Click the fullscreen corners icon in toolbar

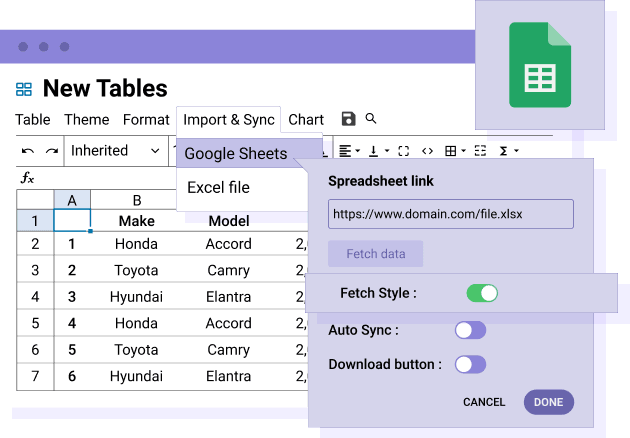(403, 151)
